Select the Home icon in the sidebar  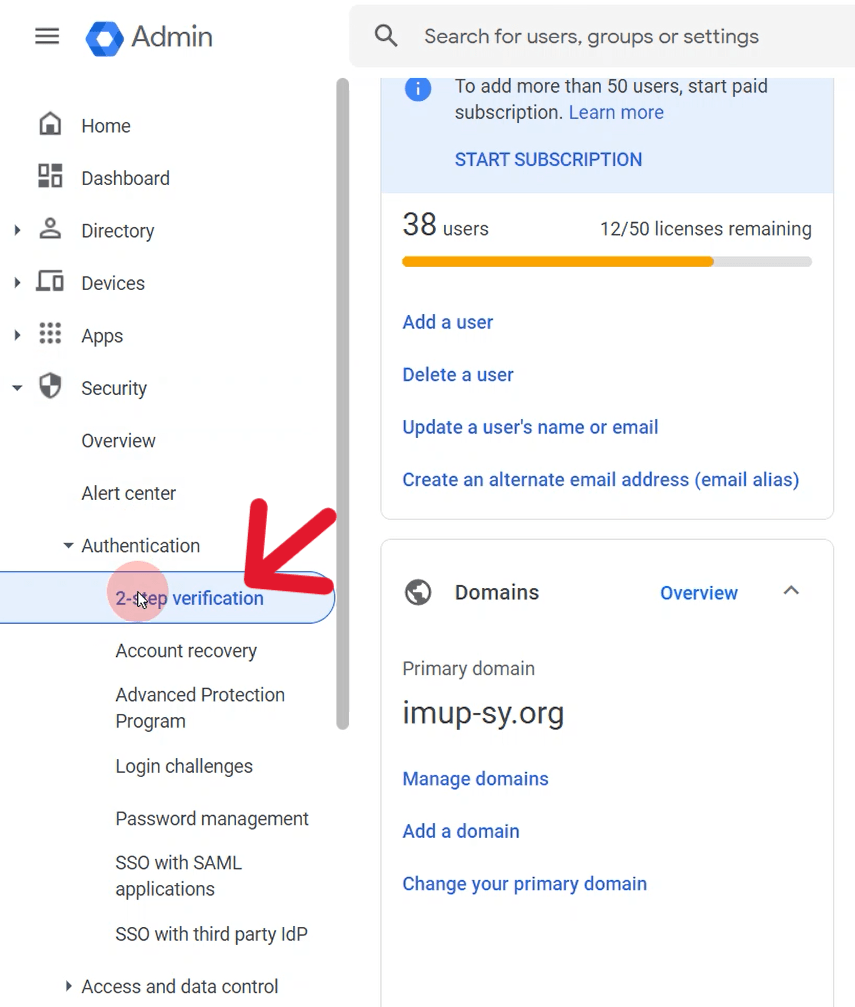pyautogui.click(x=49, y=125)
